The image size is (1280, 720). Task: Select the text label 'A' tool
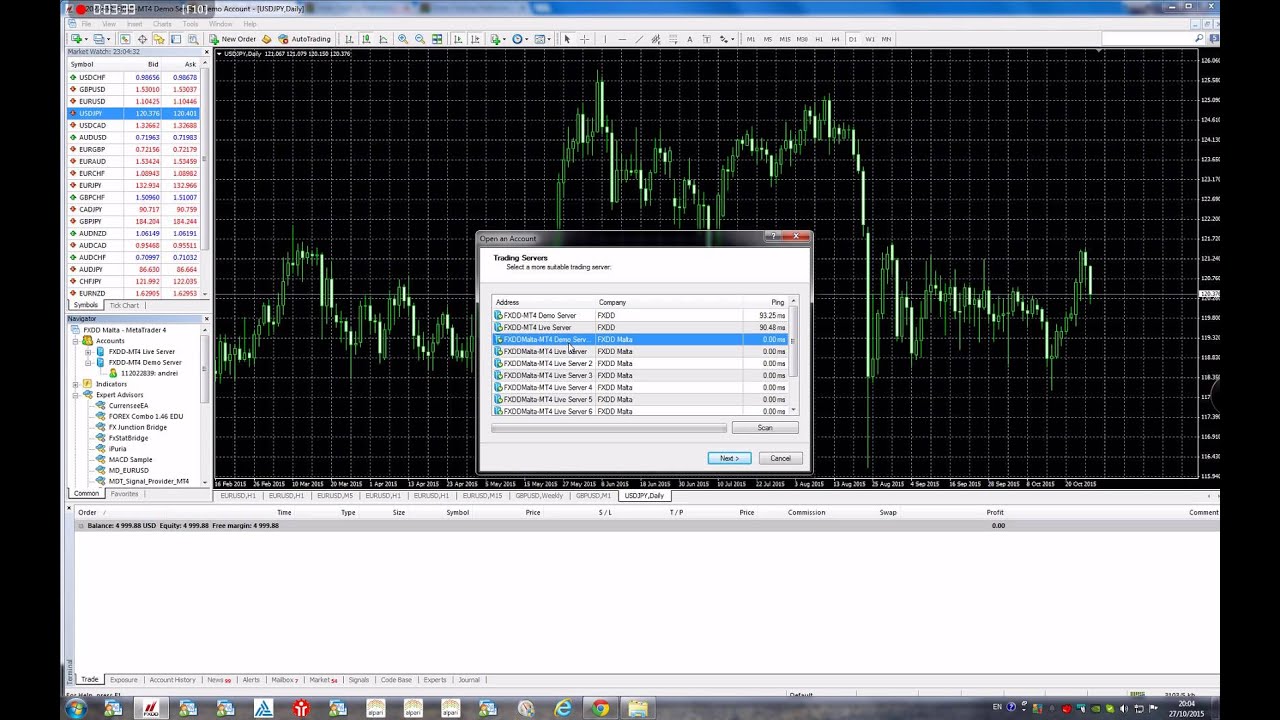click(689, 39)
